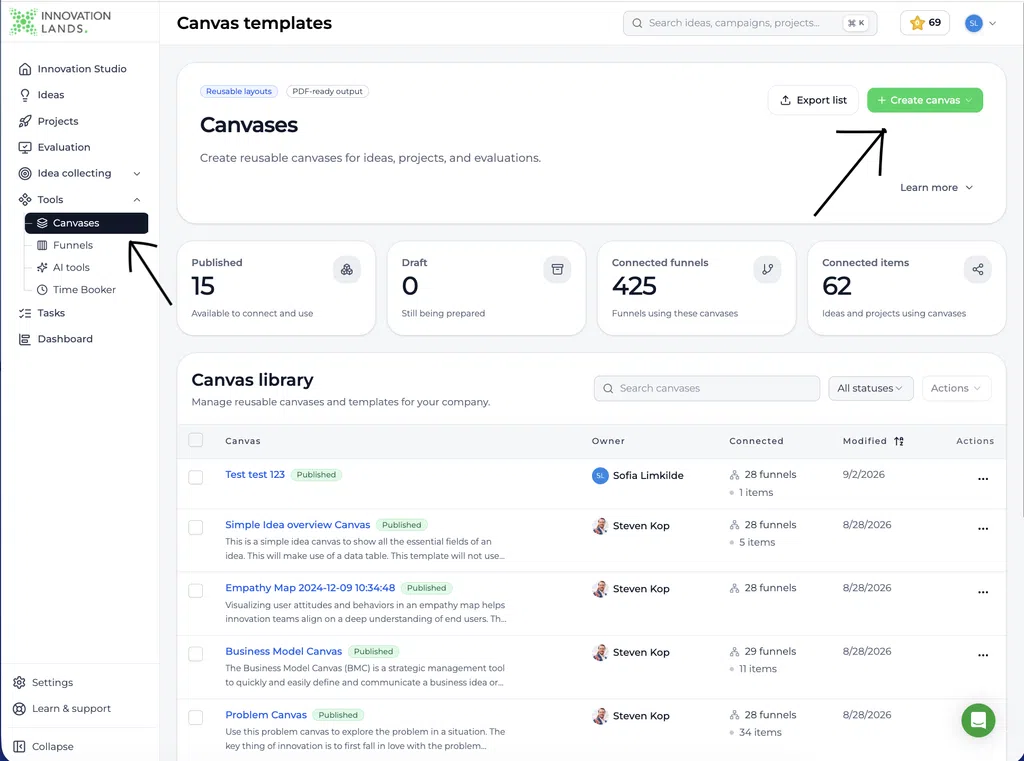Open the All statuses filter dropdown

click(871, 388)
